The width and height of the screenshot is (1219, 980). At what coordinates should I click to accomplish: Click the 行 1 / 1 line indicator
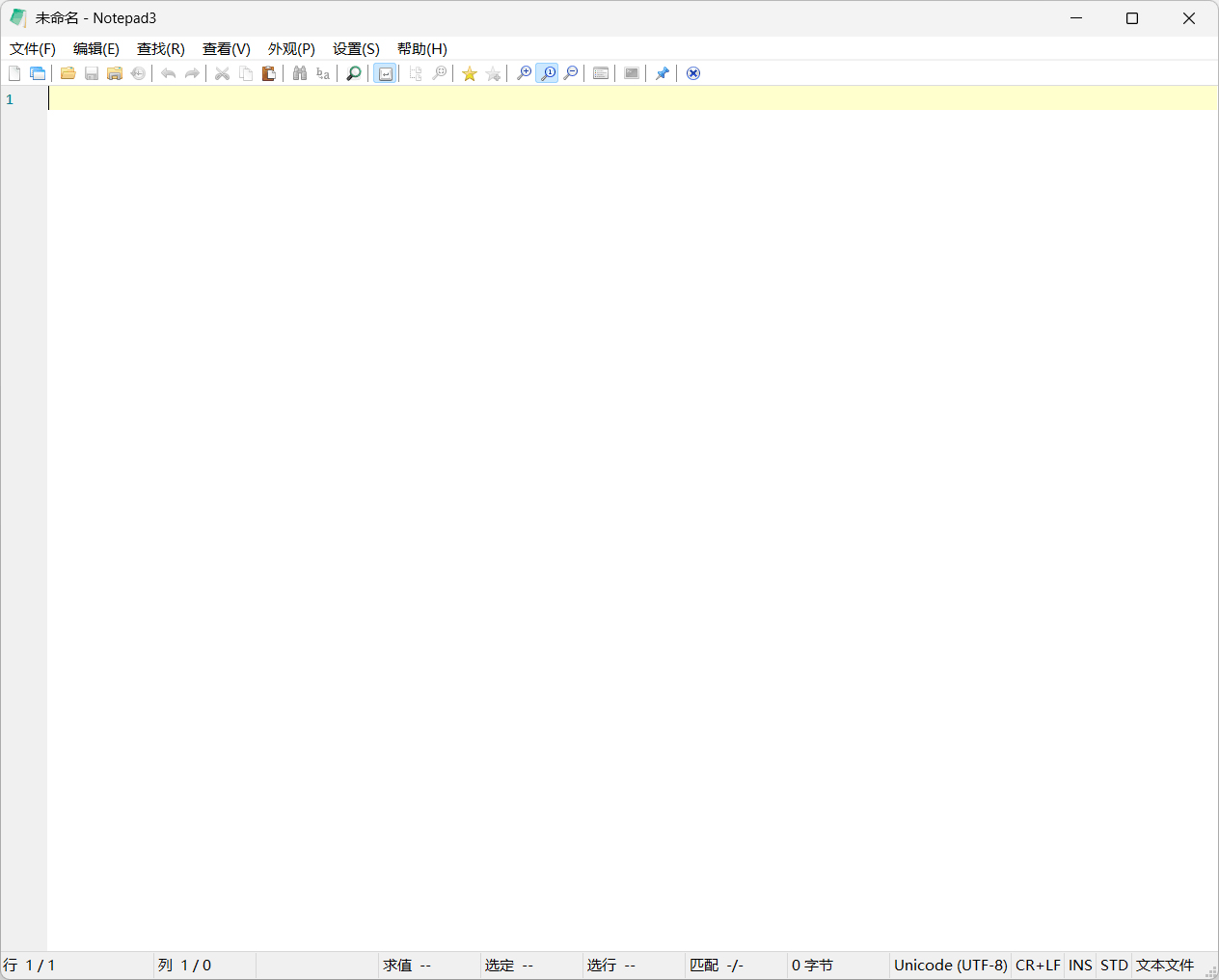pyautogui.click(x=30, y=965)
